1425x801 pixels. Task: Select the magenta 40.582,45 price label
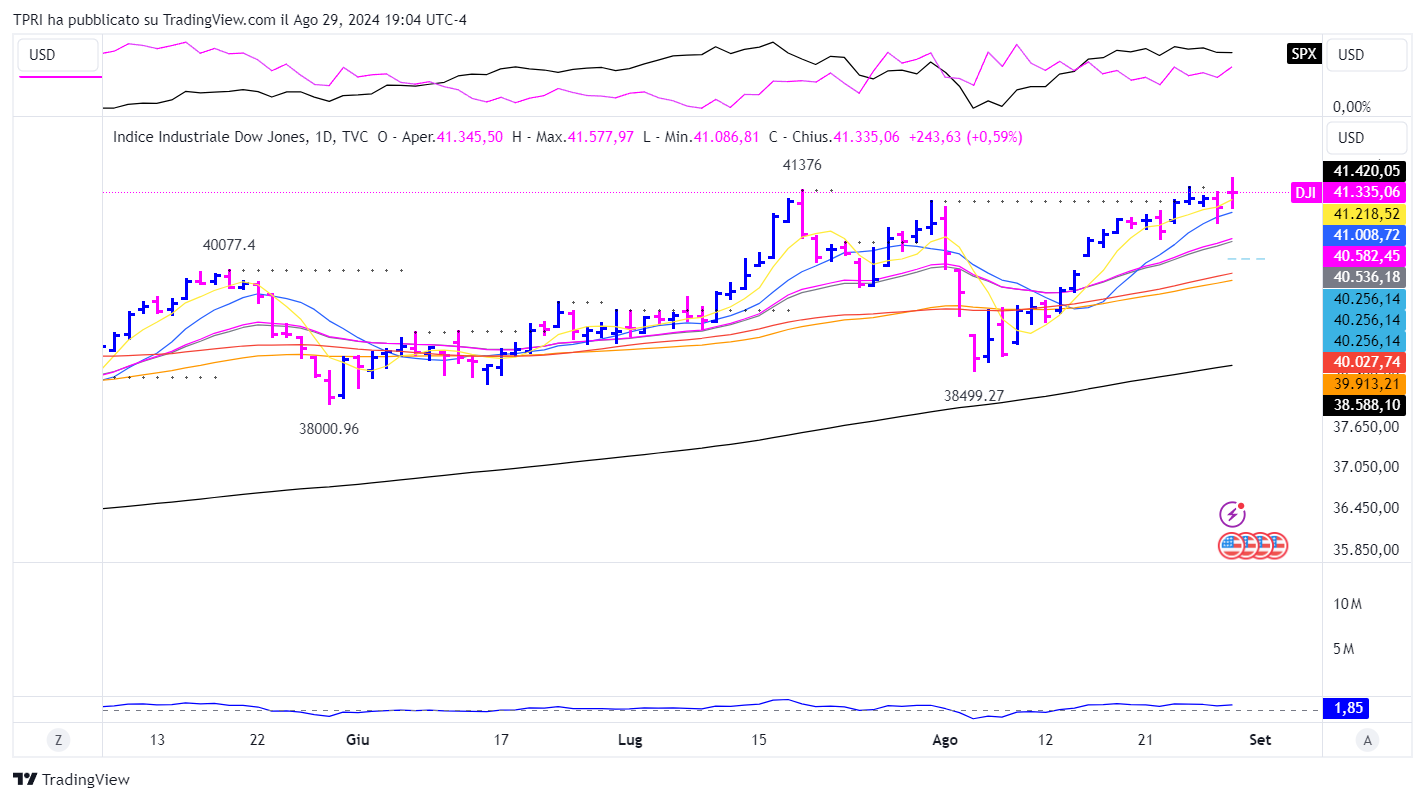(x=1364, y=256)
